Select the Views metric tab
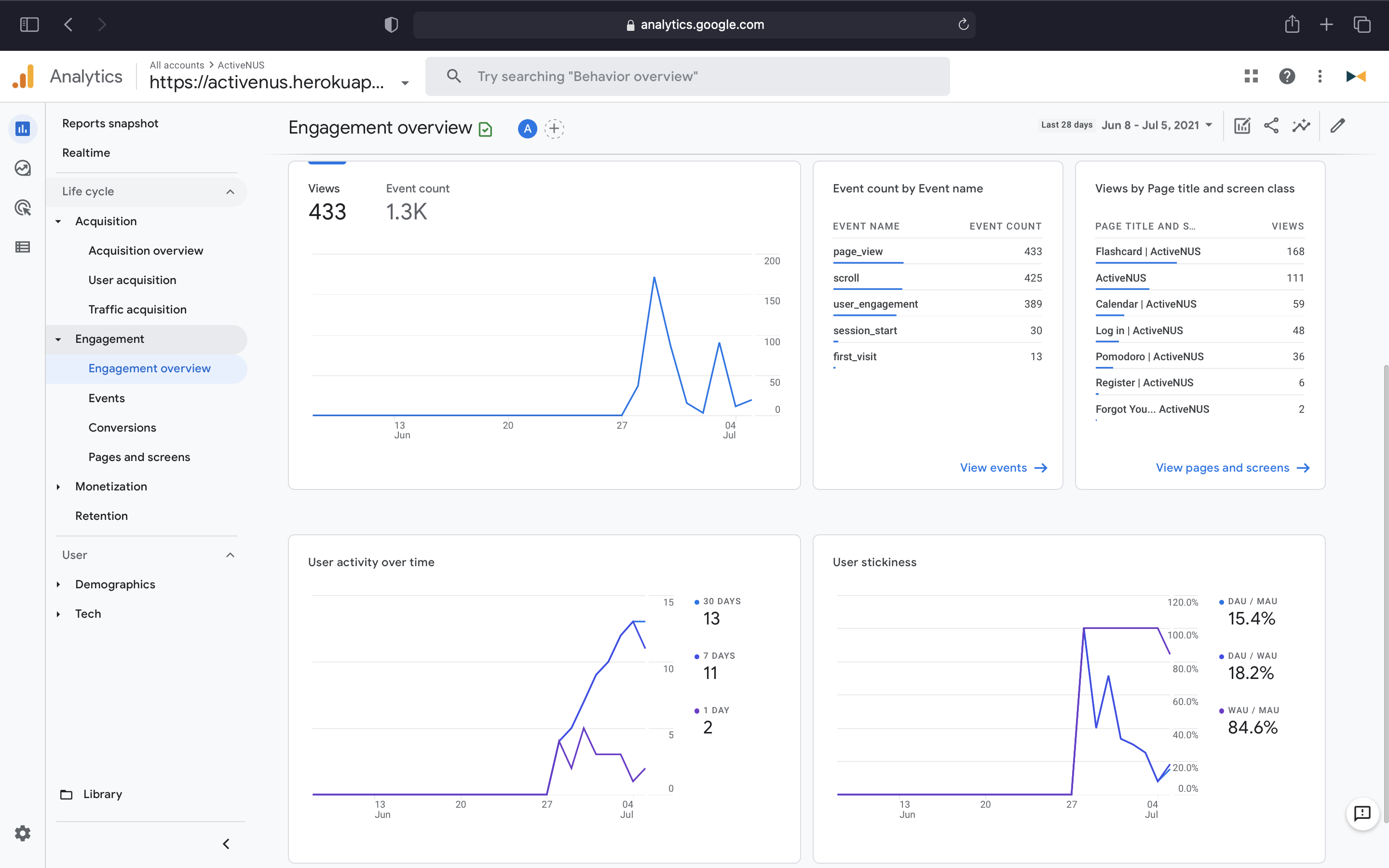The height and width of the screenshot is (868, 1389). point(327,202)
